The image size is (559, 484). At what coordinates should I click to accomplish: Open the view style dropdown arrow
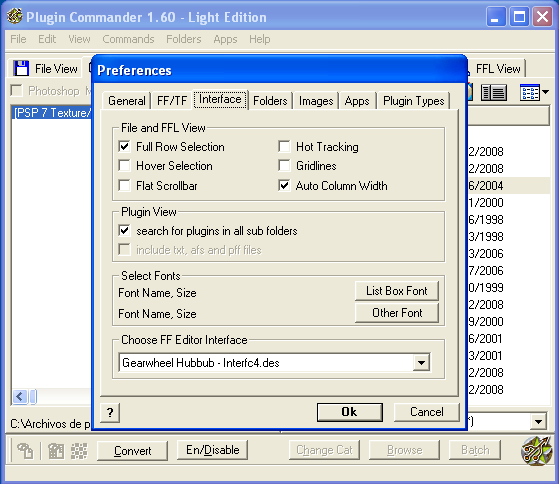point(545,92)
